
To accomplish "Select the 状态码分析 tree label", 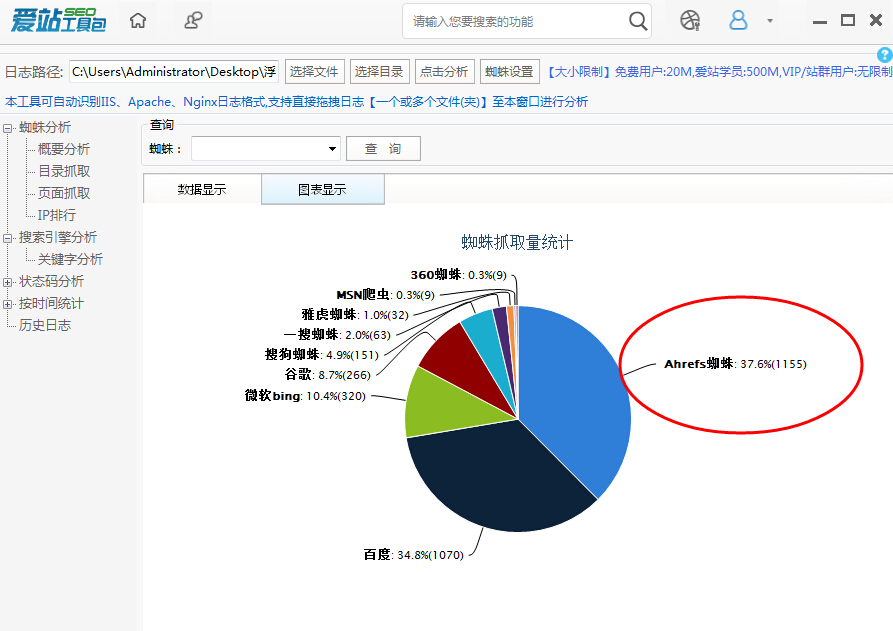I will pyautogui.click(x=51, y=281).
